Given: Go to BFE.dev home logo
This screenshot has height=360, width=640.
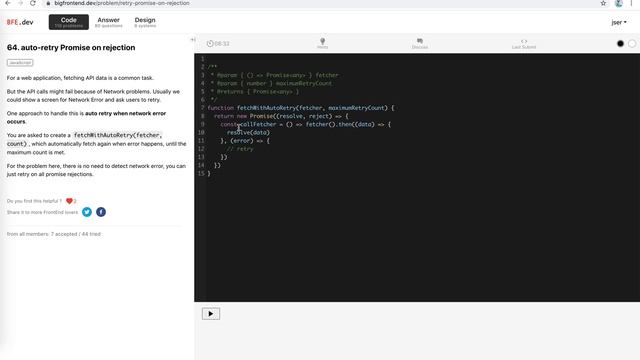Looking at the screenshot, I should coord(20,22).
